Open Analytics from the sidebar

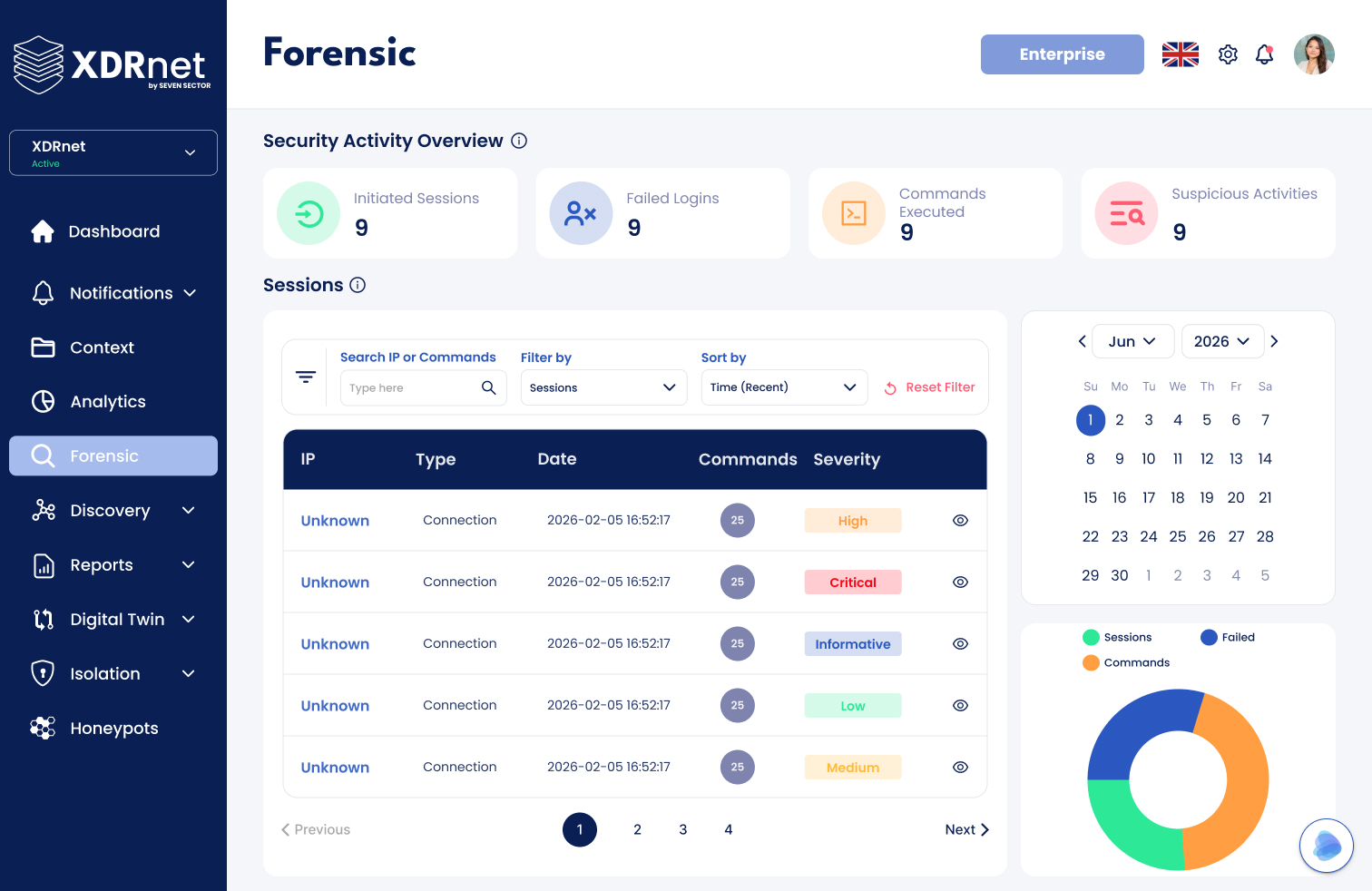pos(107,402)
